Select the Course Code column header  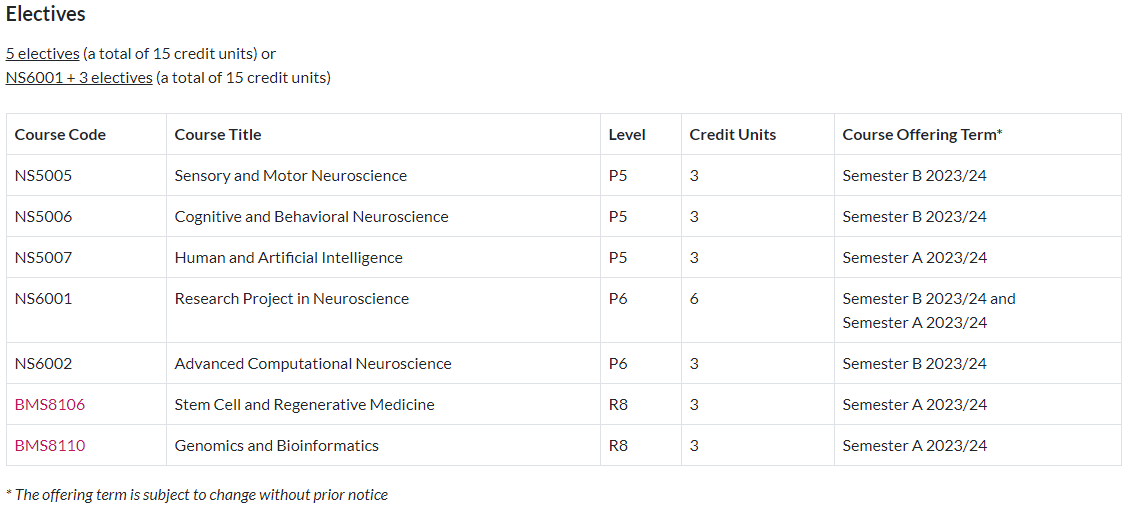point(60,135)
